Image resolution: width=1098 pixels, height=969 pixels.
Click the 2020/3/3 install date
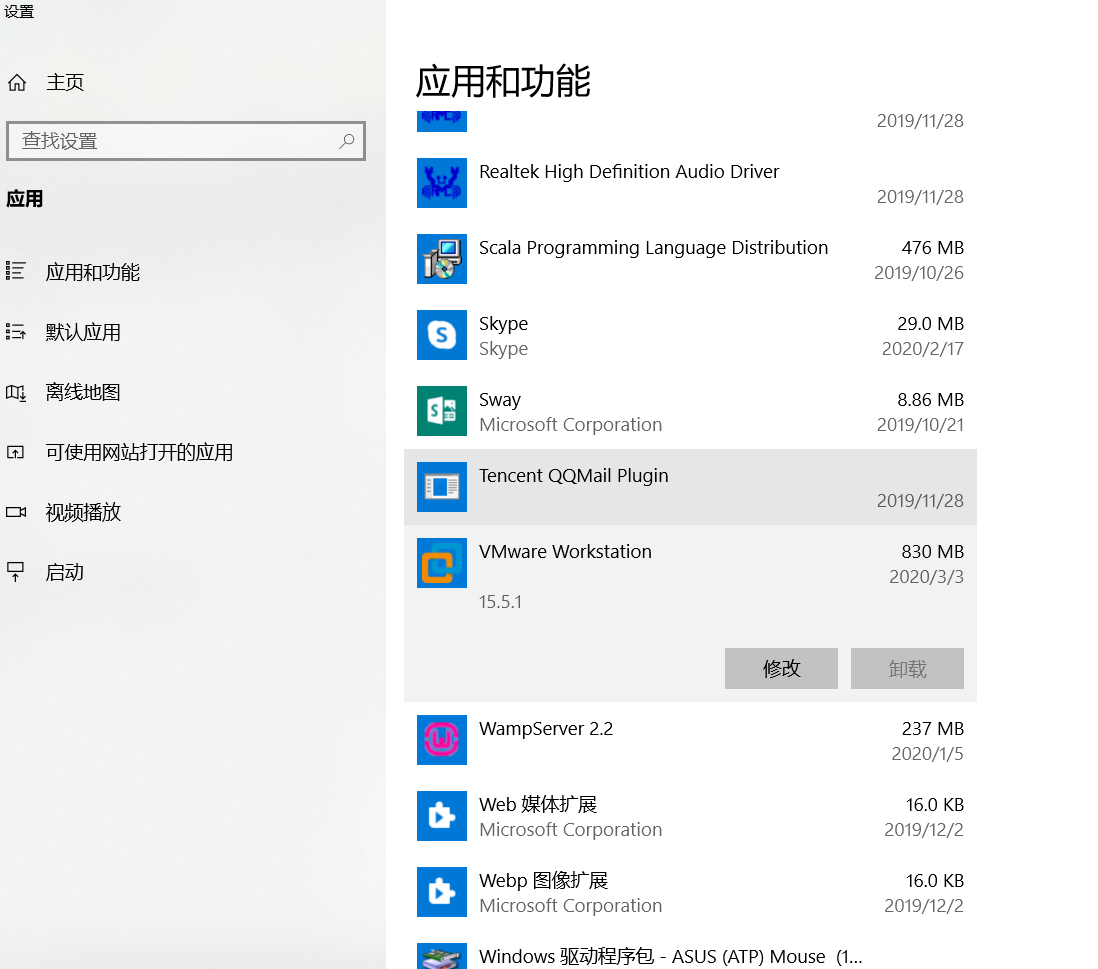(x=926, y=577)
